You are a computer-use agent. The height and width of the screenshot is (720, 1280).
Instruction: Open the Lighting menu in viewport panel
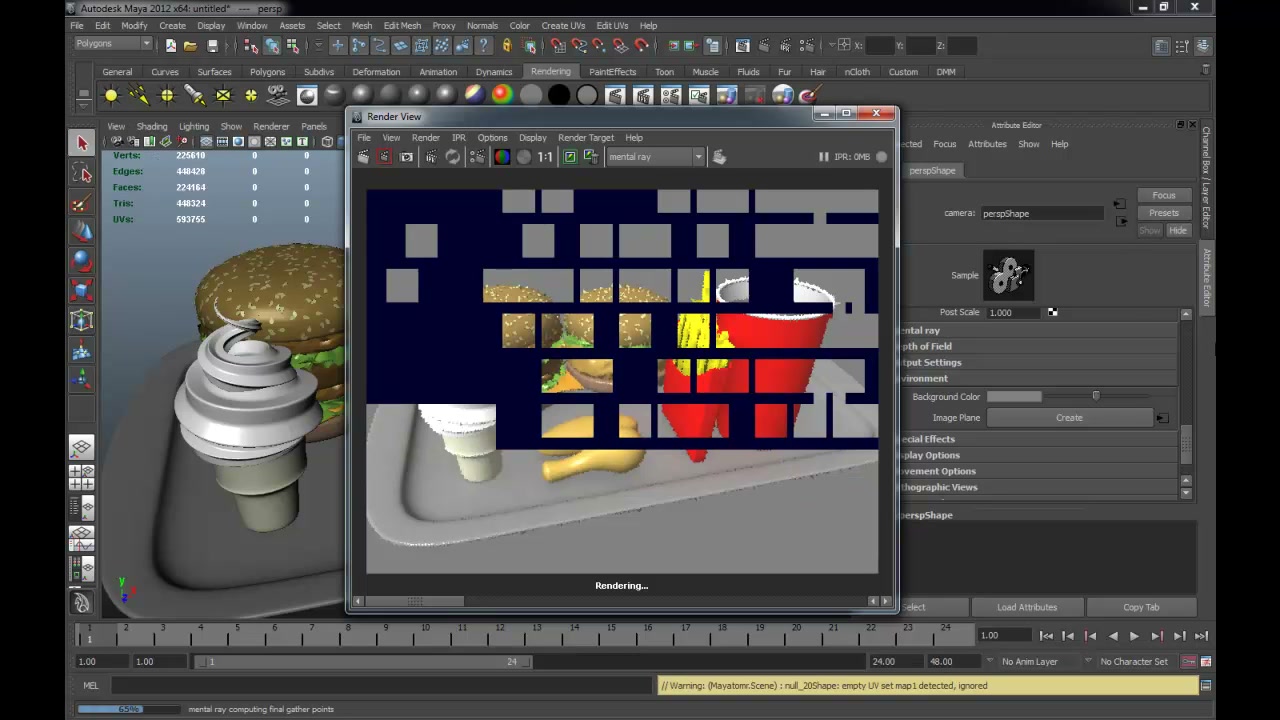(x=194, y=127)
